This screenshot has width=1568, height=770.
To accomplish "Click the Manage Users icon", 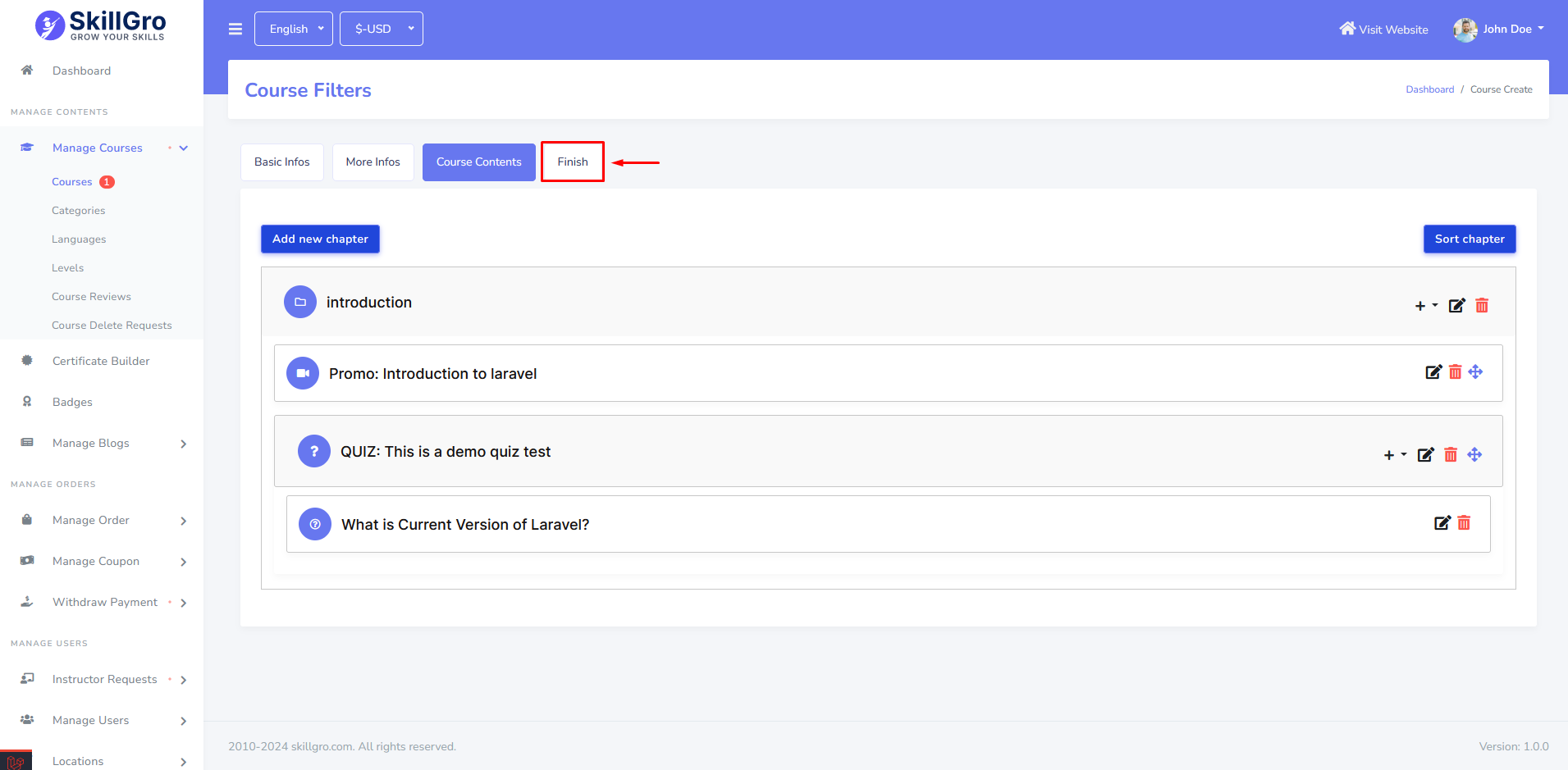I will pyautogui.click(x=27, y=719).
